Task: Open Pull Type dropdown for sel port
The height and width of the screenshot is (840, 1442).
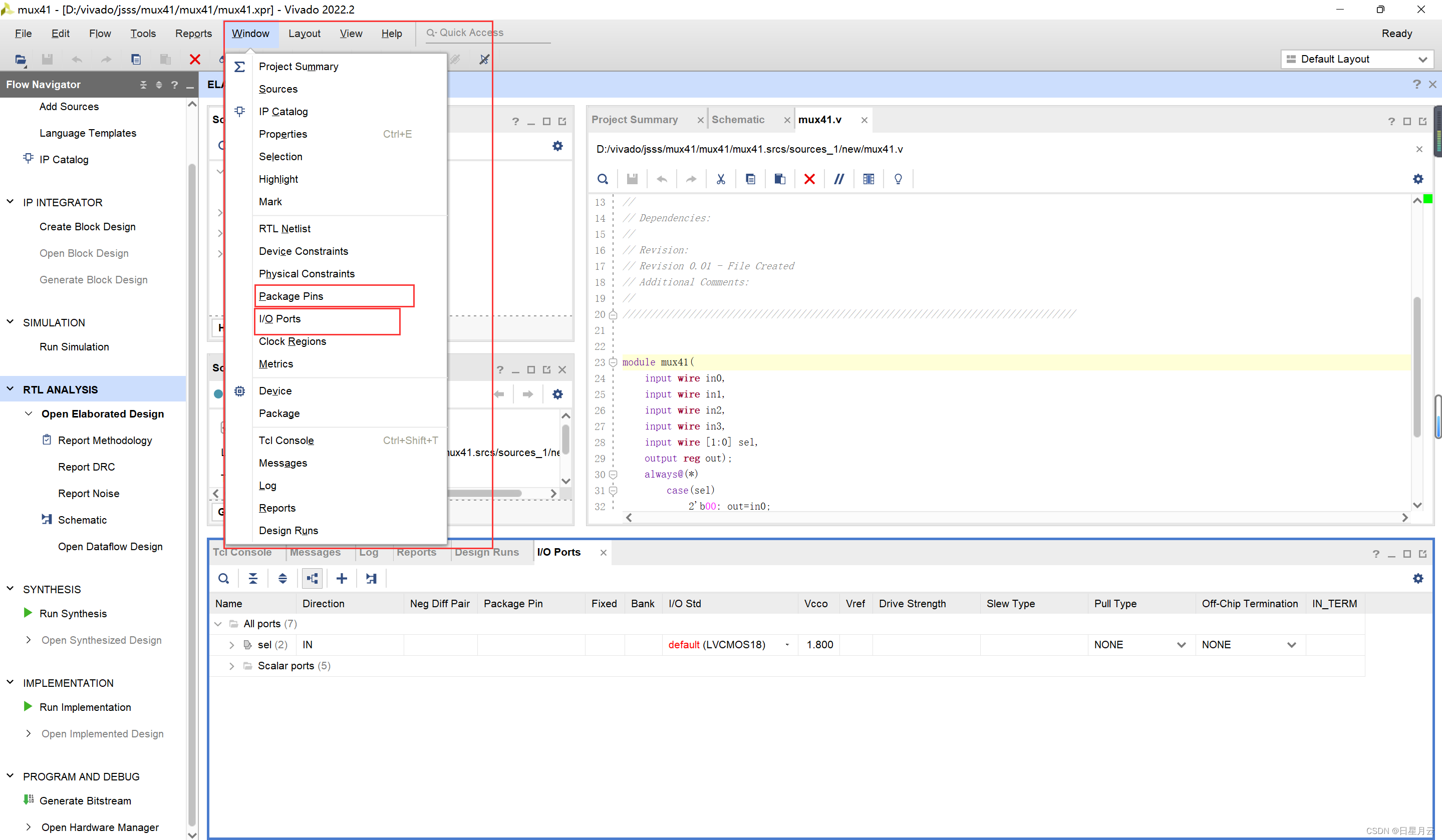Action: click(x=1181, y=645)
